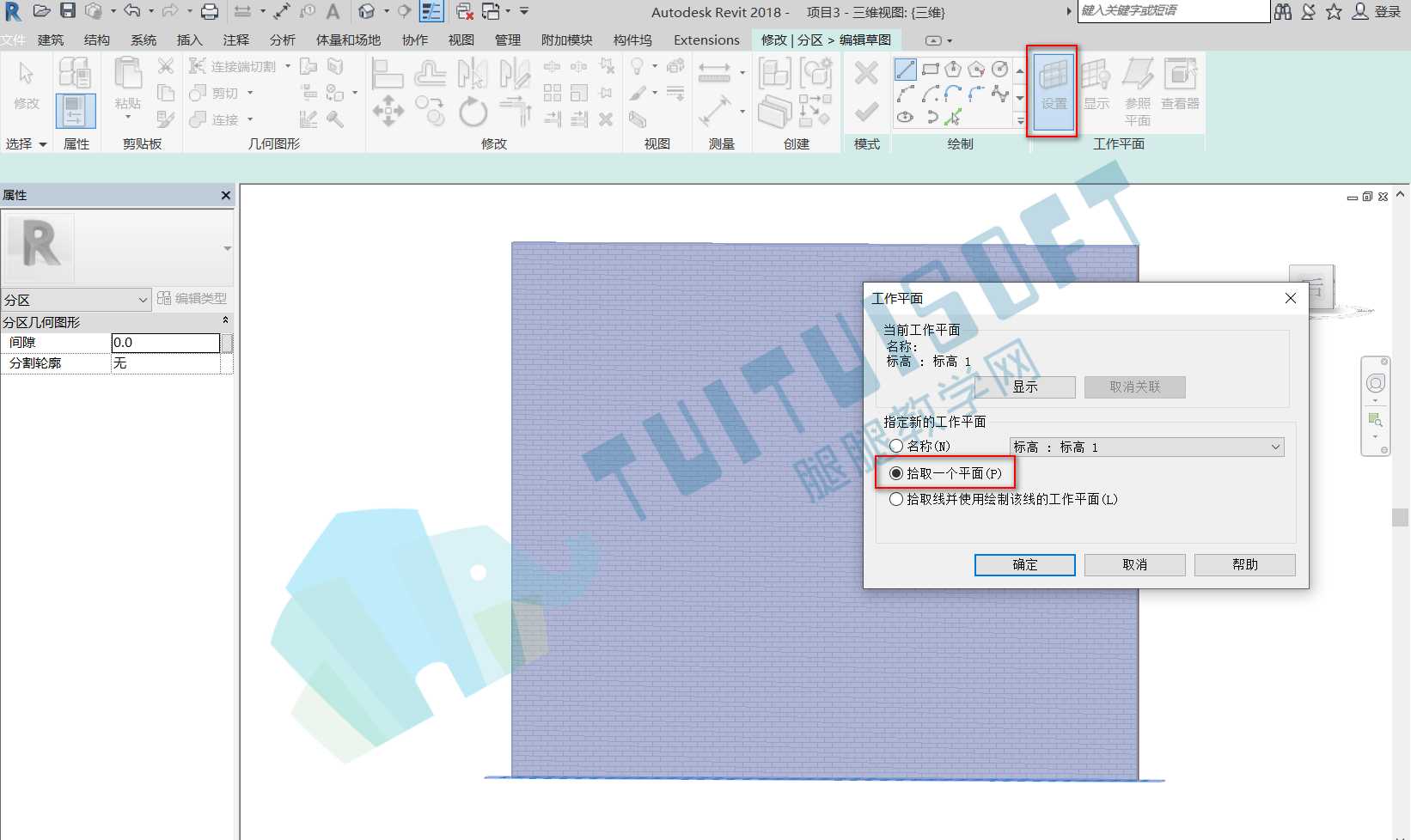Expand the draw gallery with its bottom arrow

[1020, 122]
